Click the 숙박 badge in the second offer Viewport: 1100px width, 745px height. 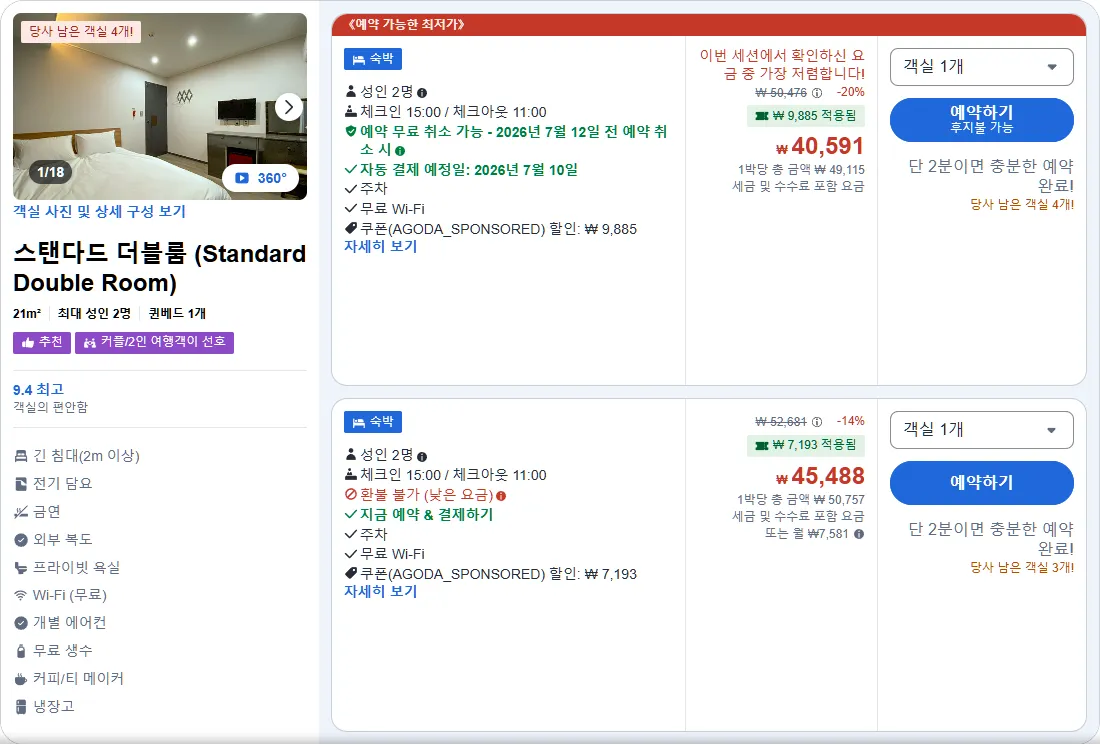[373, 422]
